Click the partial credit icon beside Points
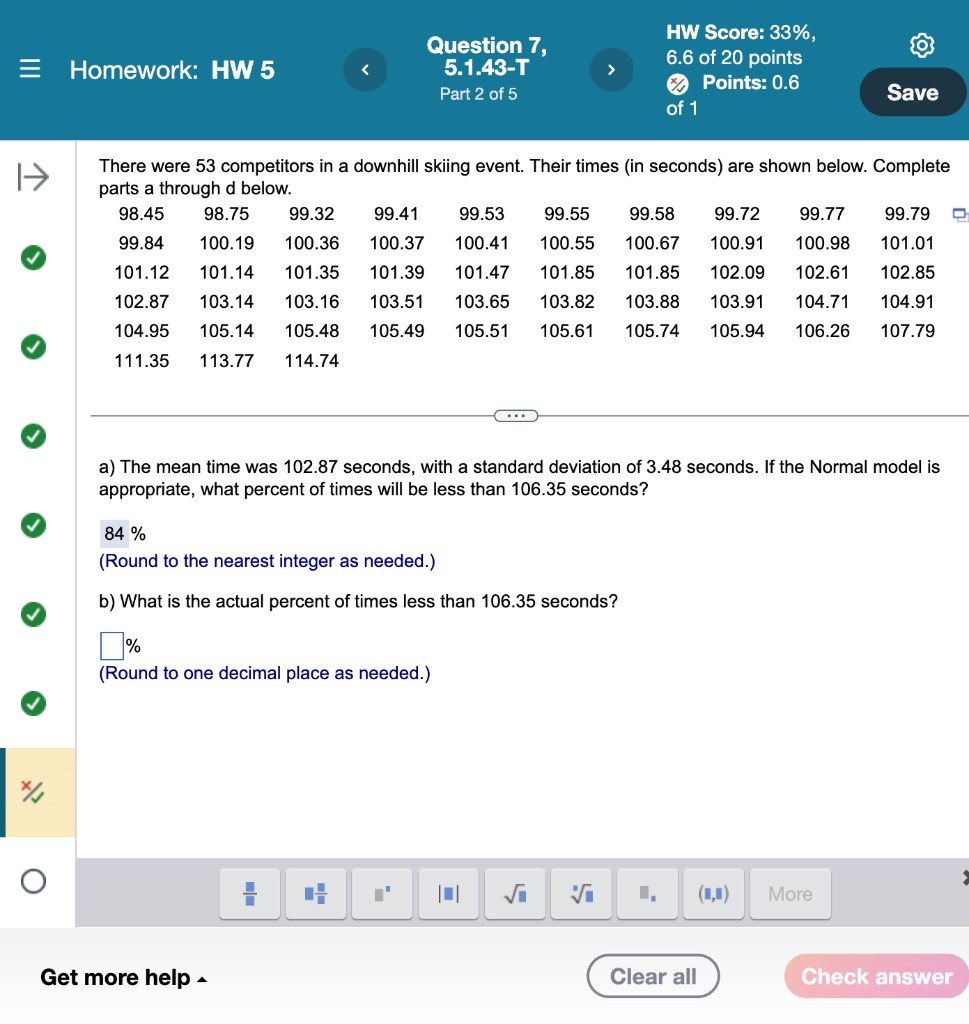The width and height of the screenshot is (969, 1024). click(677, 84)
